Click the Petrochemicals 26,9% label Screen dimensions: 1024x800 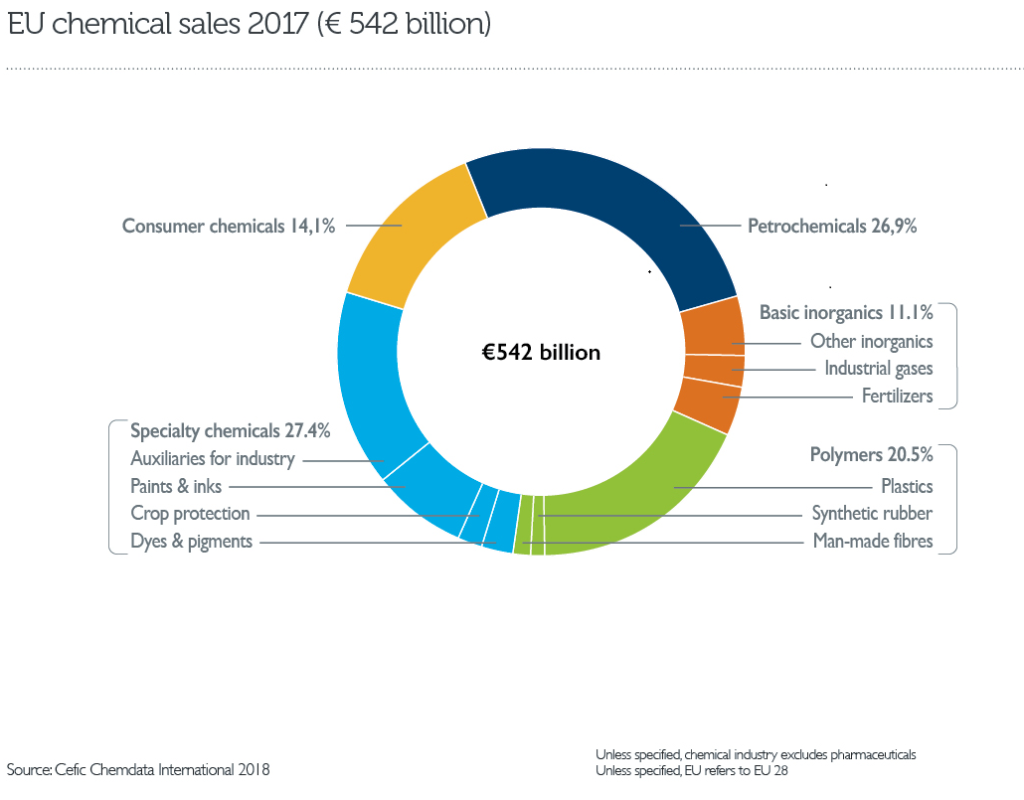tap(832, 226)
